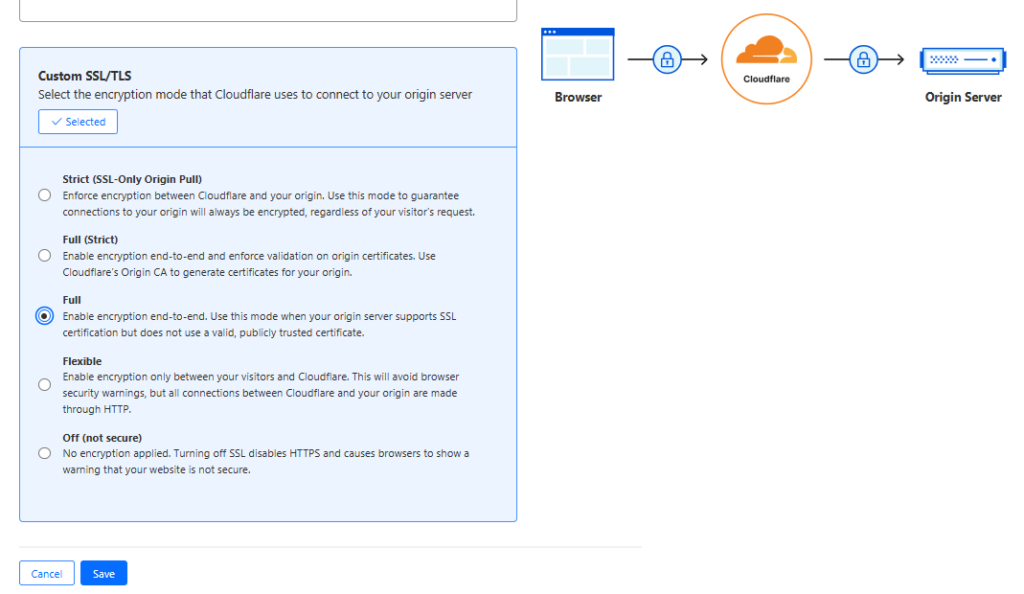Select the Full encryption radio button

coord(44,316)
